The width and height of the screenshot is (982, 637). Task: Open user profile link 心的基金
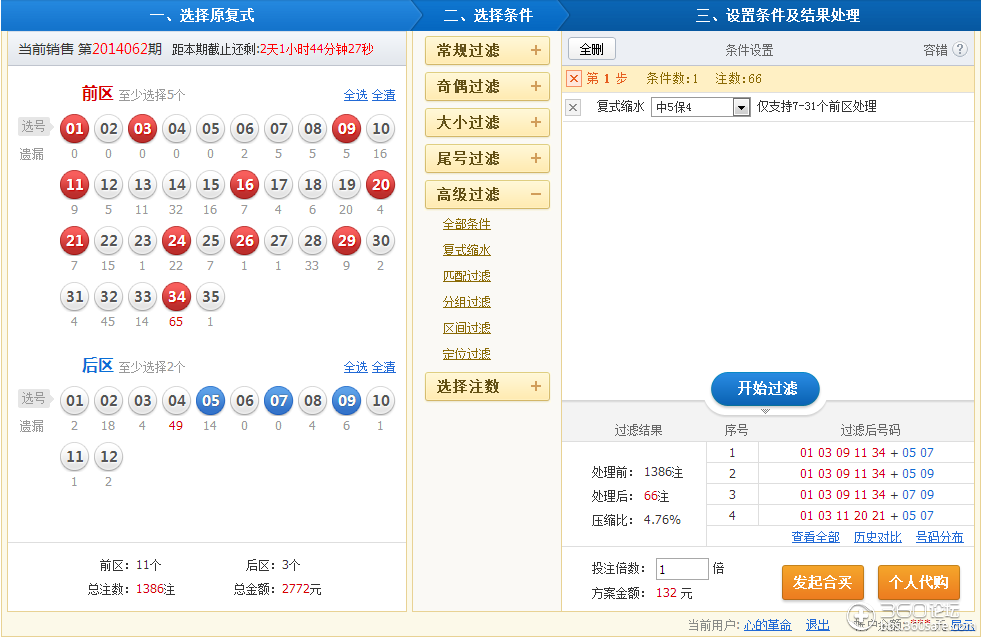tap(768, 624)
